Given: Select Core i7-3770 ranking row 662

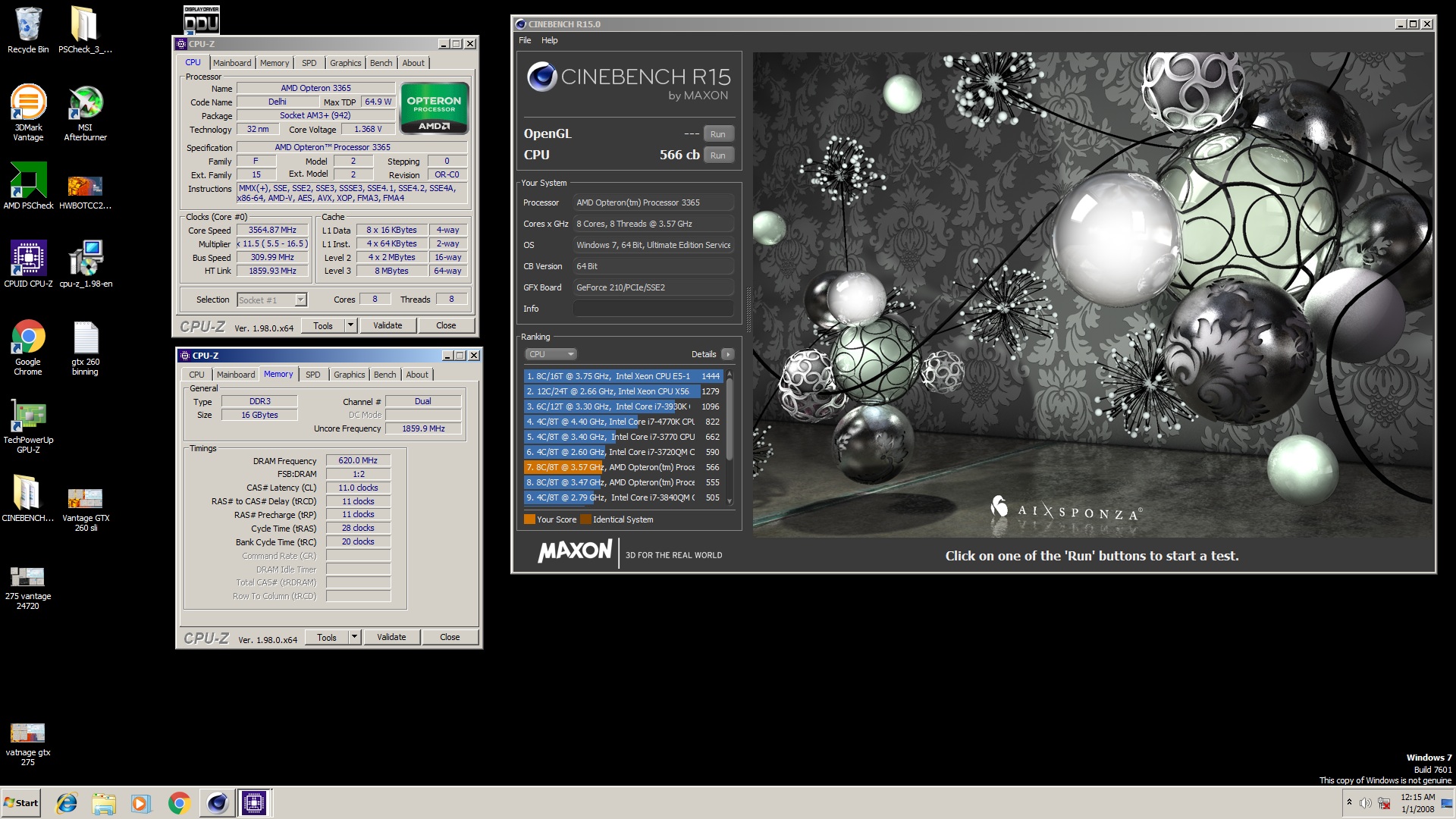Looking at the screenshot, I should pyautogui.click(x=623, y=437).
